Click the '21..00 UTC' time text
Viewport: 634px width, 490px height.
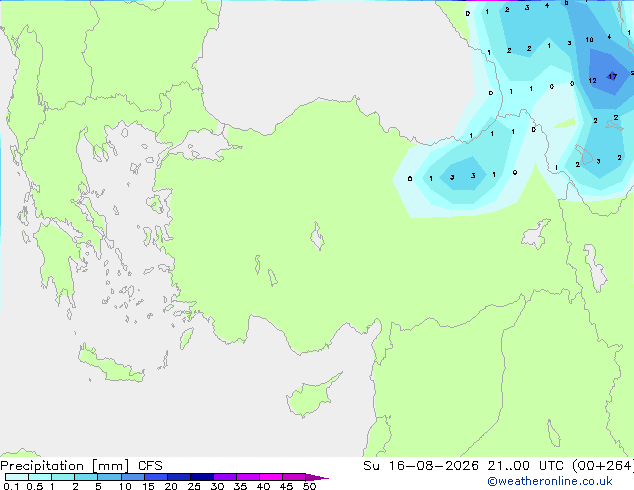click(524, 466)
